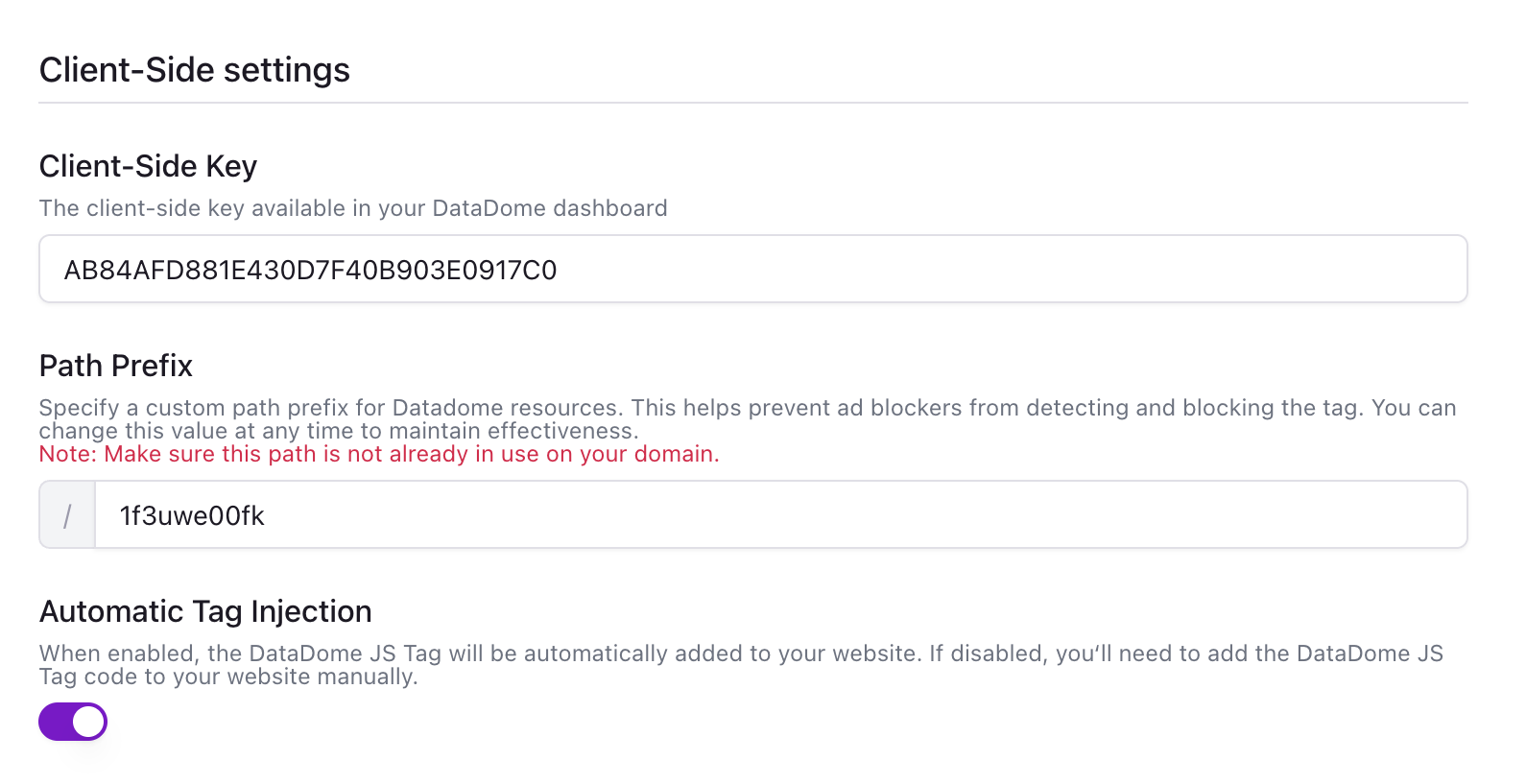Select the DataDome dashboard description text

tap(352, 207)
